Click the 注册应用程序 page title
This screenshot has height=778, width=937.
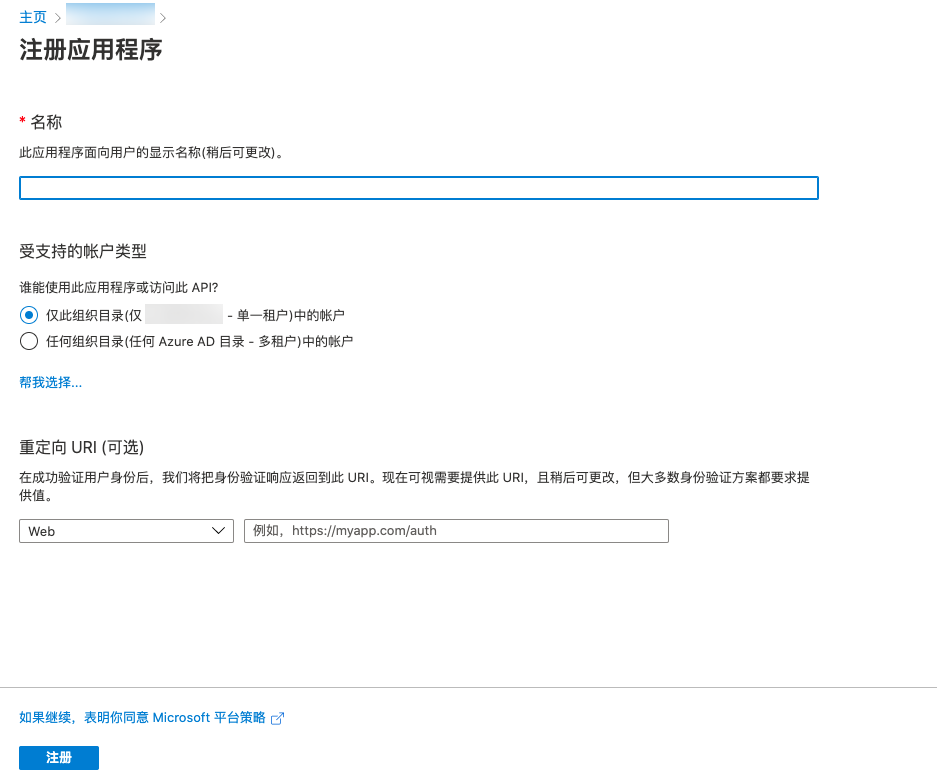(90, 50)
